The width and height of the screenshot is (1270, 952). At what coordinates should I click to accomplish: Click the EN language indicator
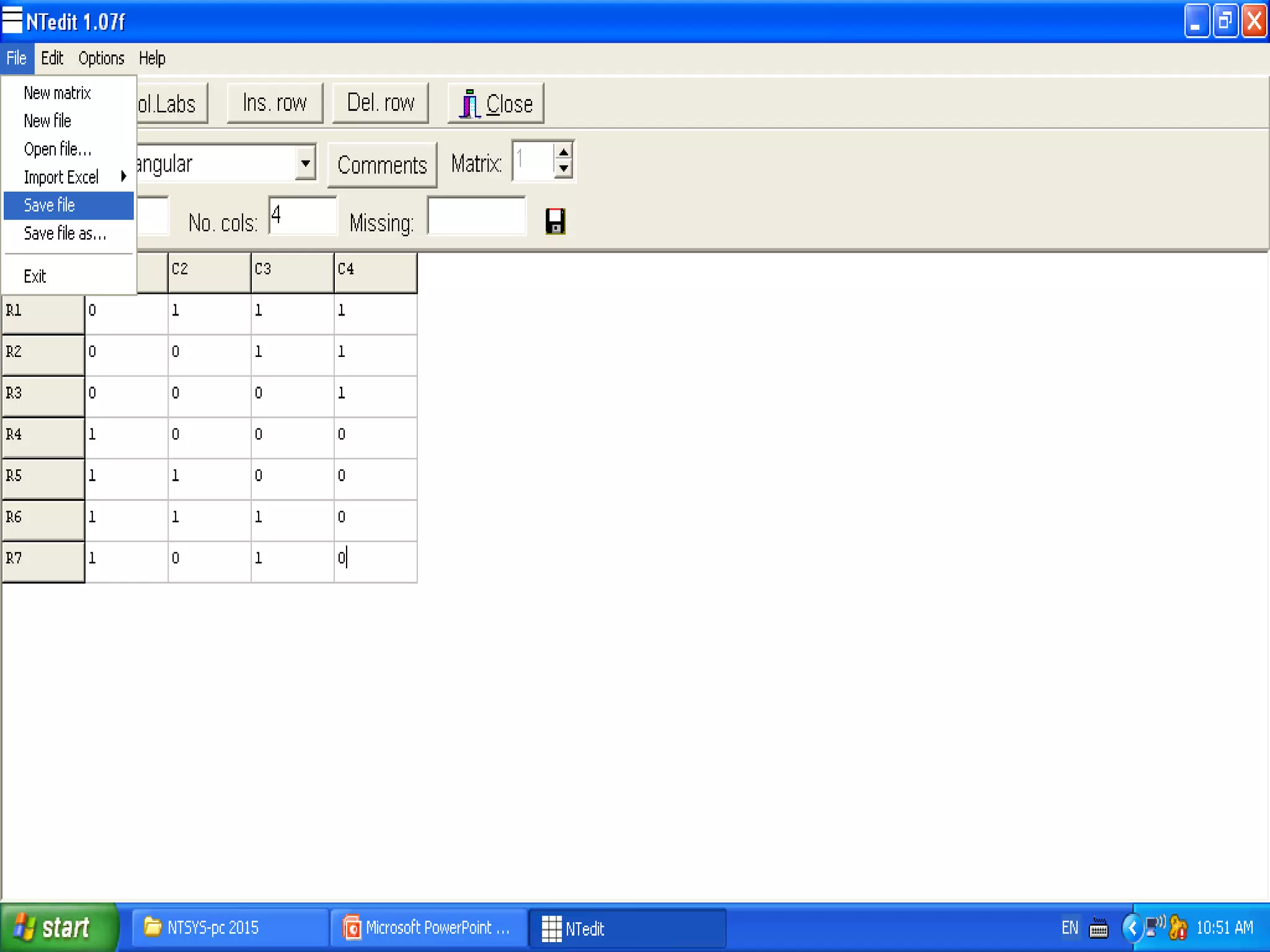[x=1070, y=928]
